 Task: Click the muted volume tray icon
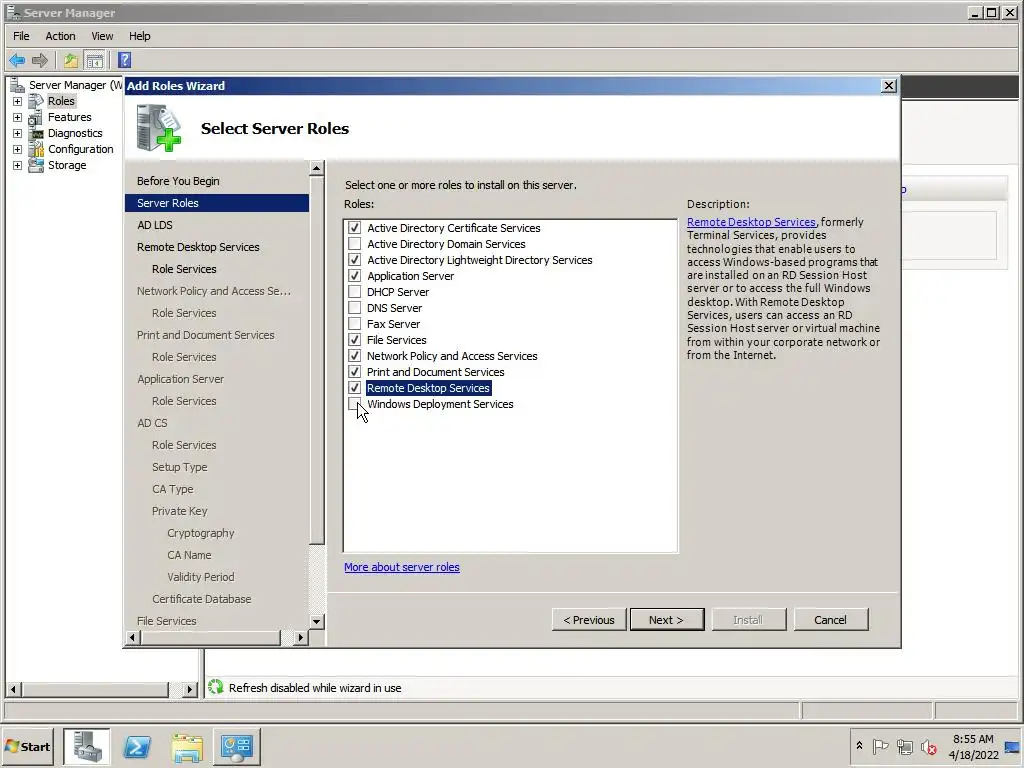click(x=929, y=746)
